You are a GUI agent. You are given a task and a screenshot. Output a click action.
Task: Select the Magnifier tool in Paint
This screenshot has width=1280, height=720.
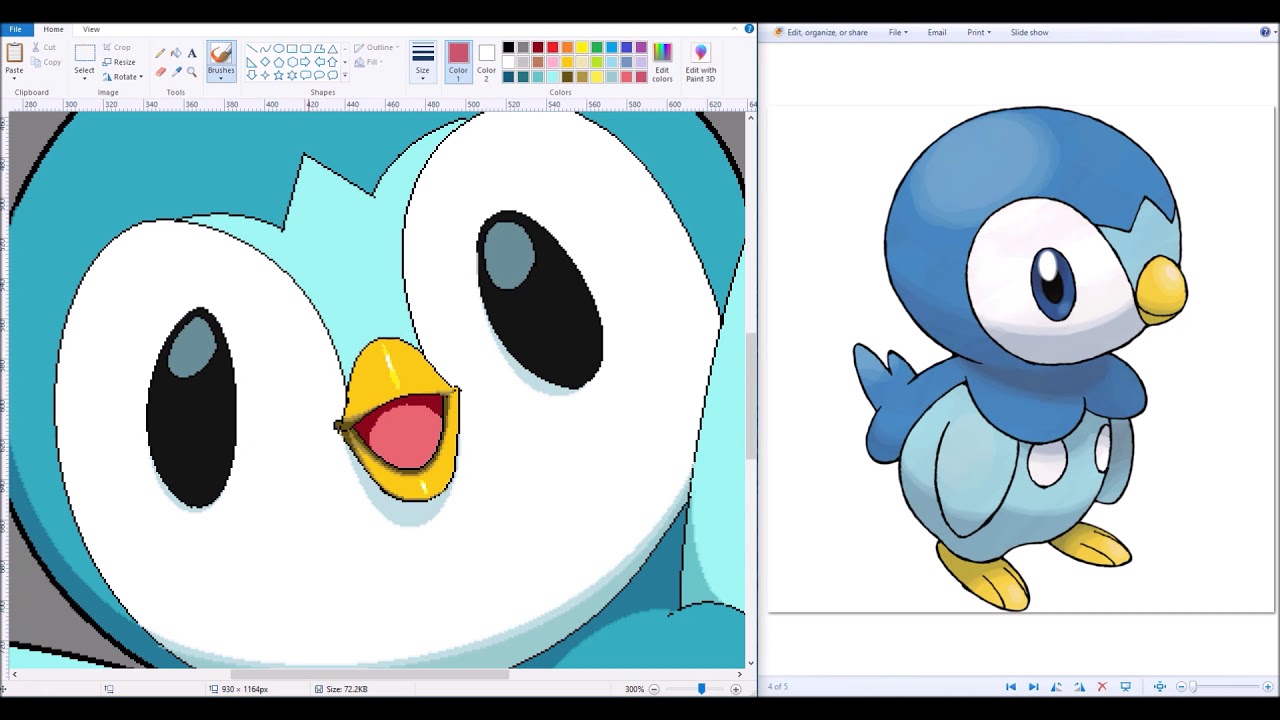(x=192, y=72)
